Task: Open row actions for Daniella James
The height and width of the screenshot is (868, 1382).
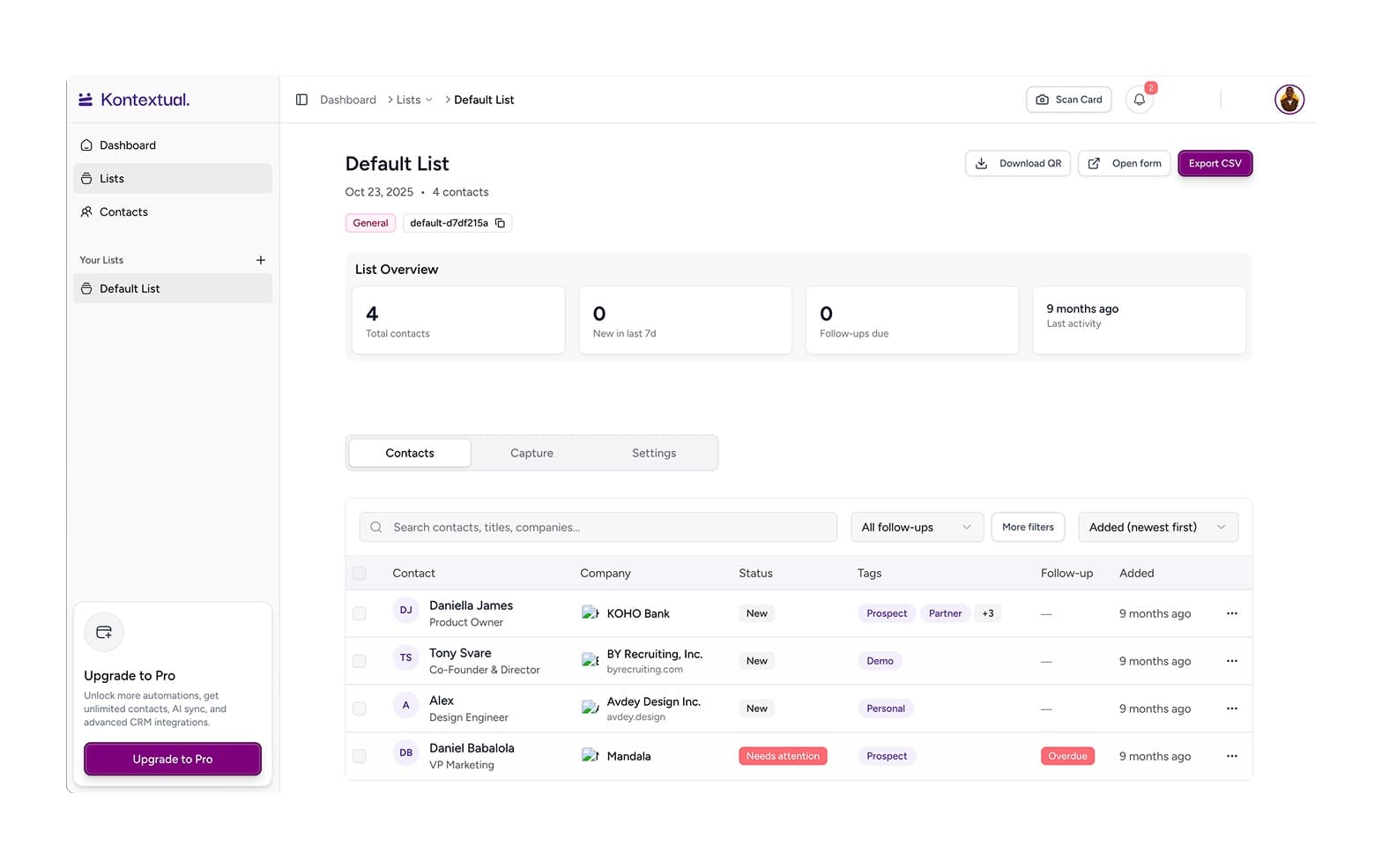Action: click(x=1232, y=613)
